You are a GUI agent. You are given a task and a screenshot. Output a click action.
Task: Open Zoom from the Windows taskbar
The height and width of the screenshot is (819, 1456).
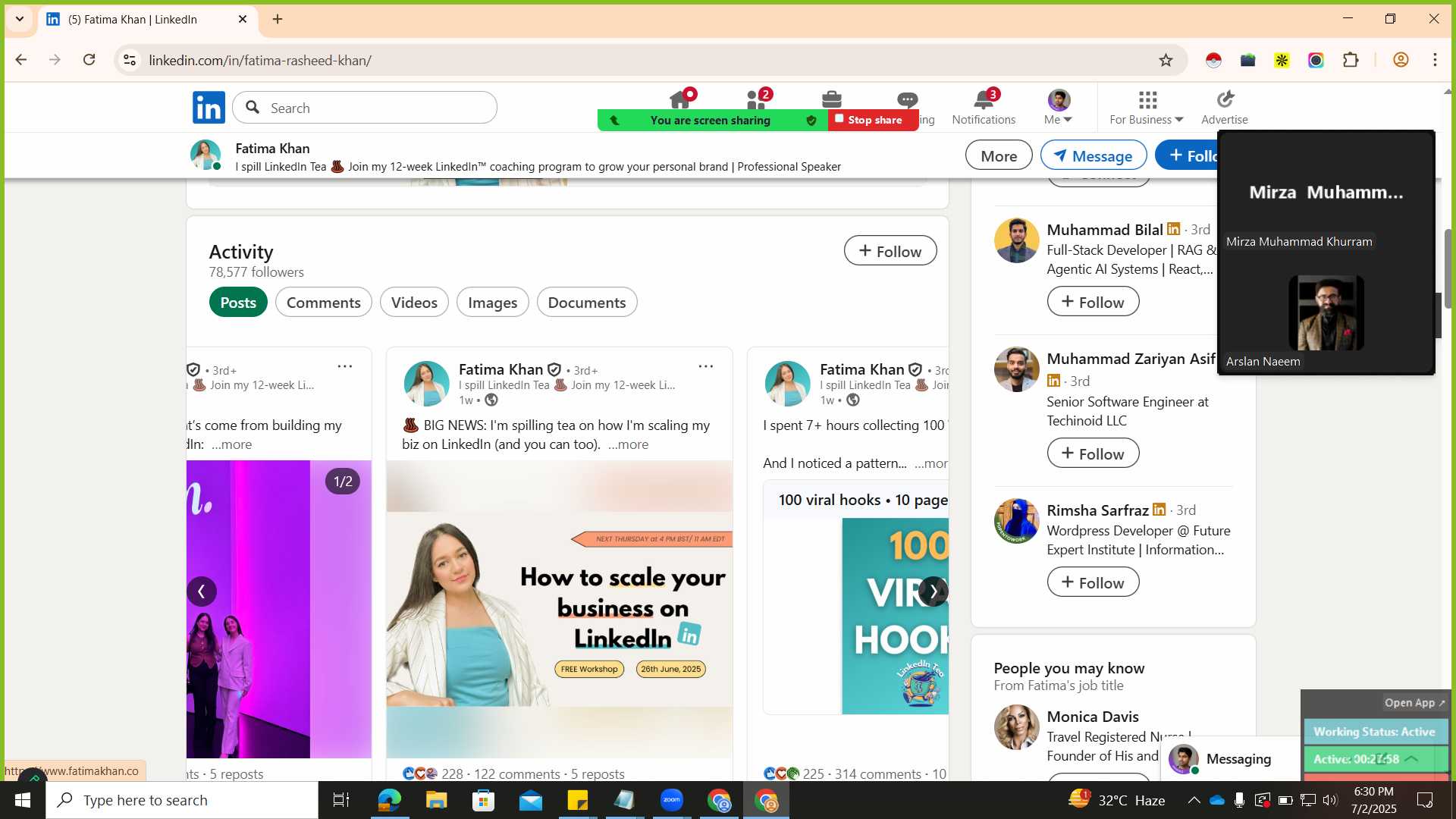[x=672, y=800]
